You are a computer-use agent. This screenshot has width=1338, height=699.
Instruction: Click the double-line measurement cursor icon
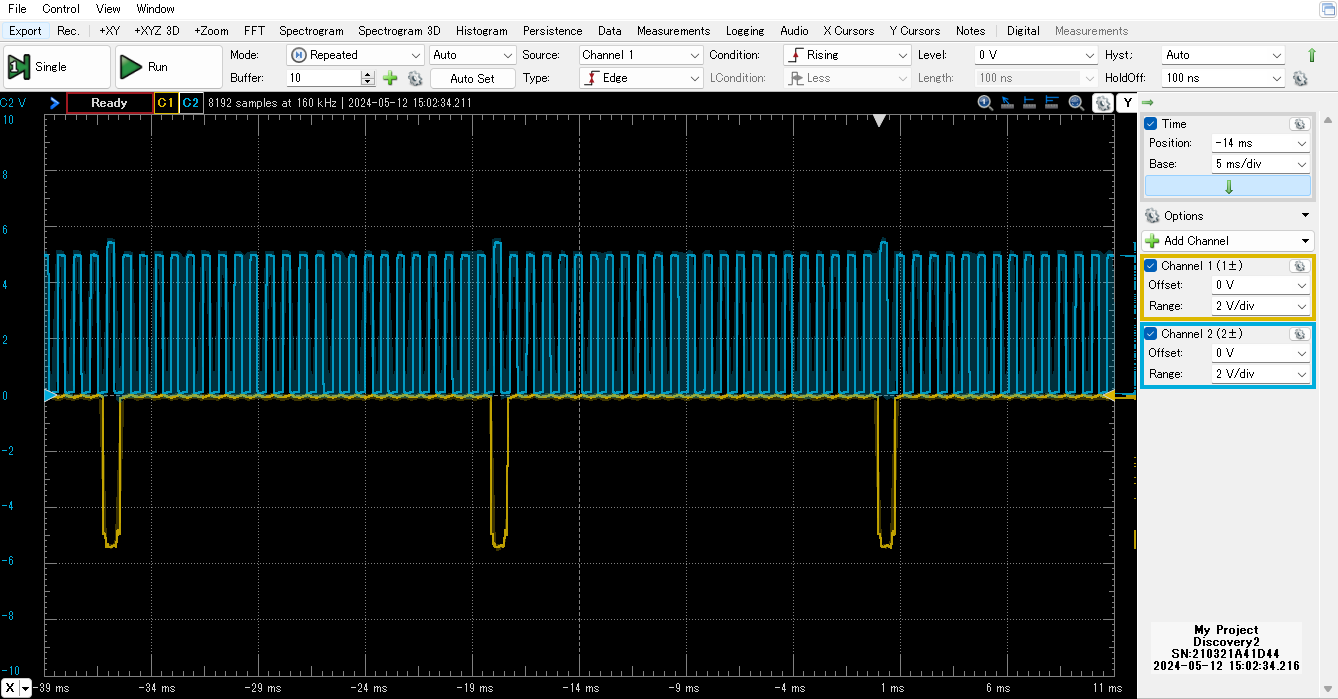pos(1052,103)
